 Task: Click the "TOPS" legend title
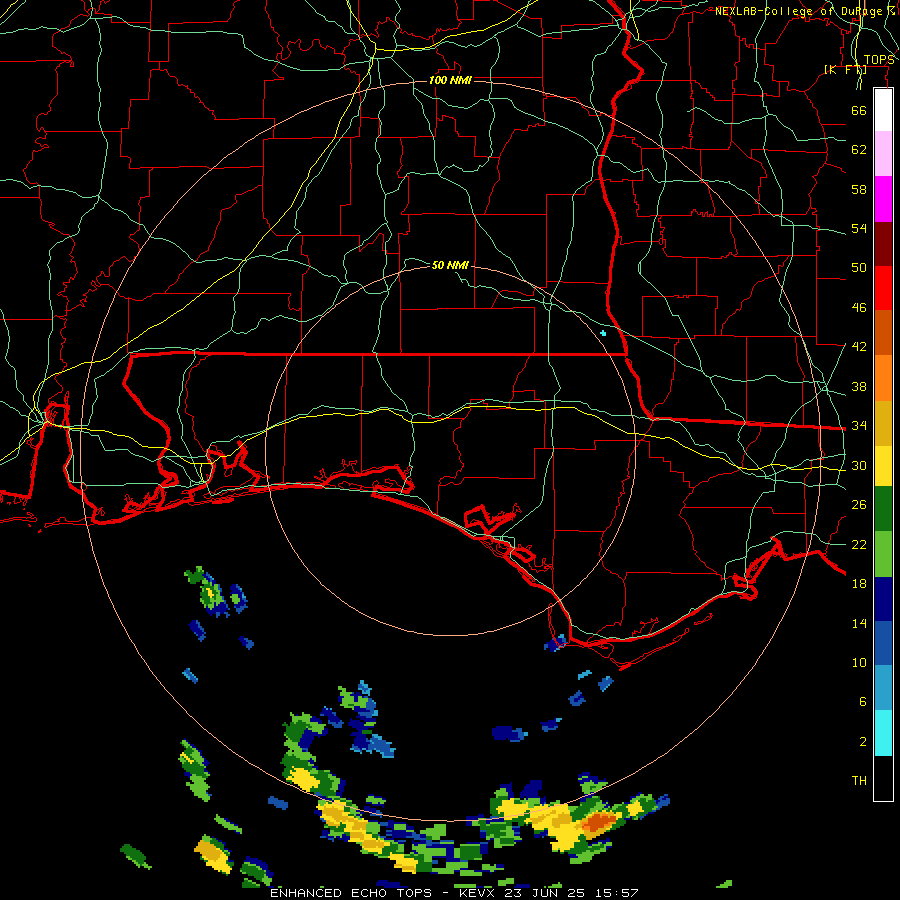click(x=879, y=60)
